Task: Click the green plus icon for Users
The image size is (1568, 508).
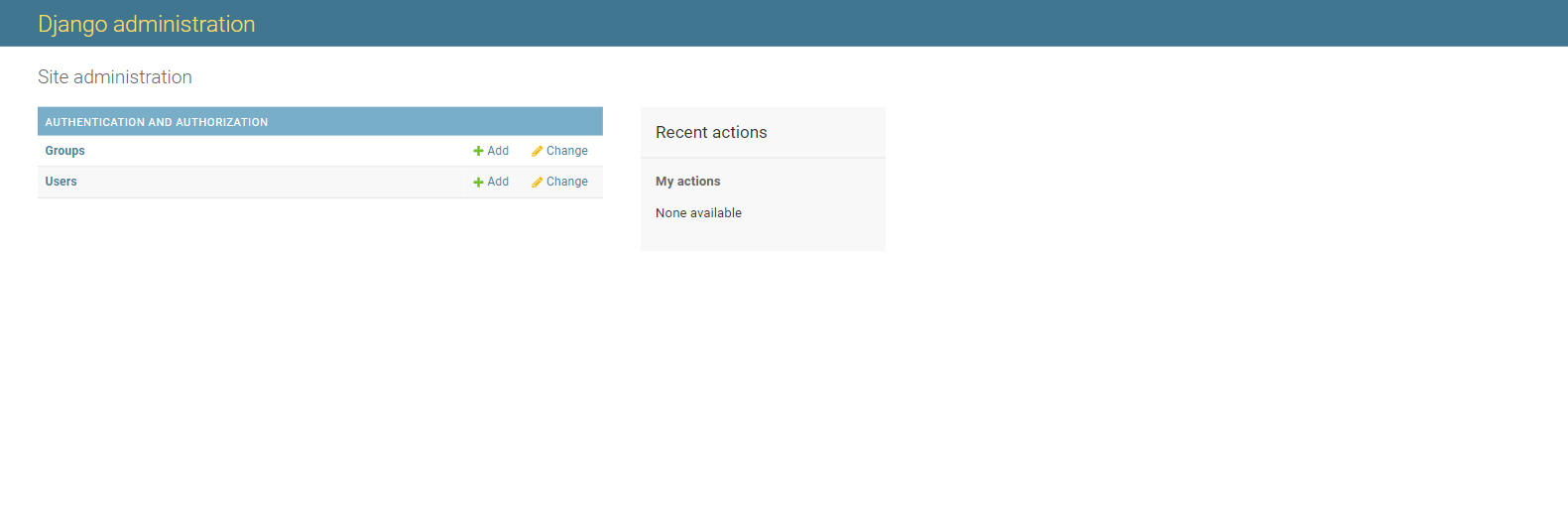Action: click(478, 183)
